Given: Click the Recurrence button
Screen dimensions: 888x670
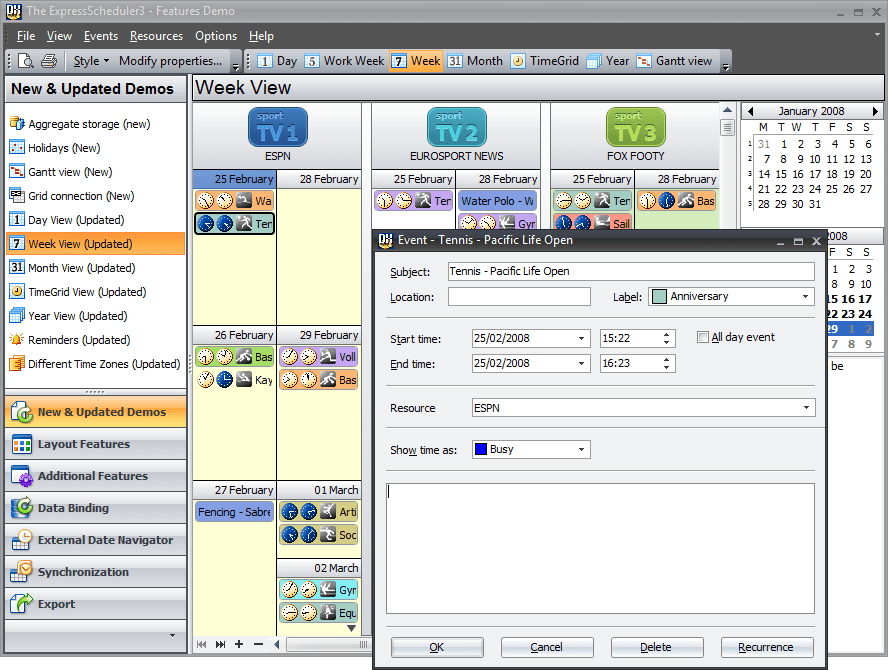Looking at the screenshot, I should 766,647.
